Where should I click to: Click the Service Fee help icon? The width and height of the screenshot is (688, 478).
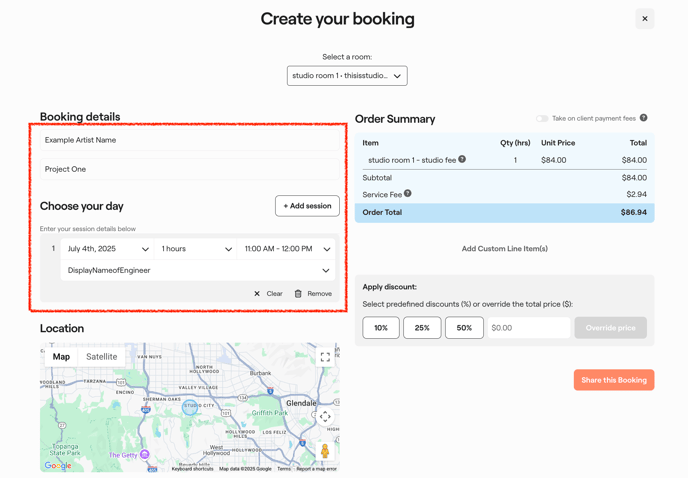click(x=408, y=194)
